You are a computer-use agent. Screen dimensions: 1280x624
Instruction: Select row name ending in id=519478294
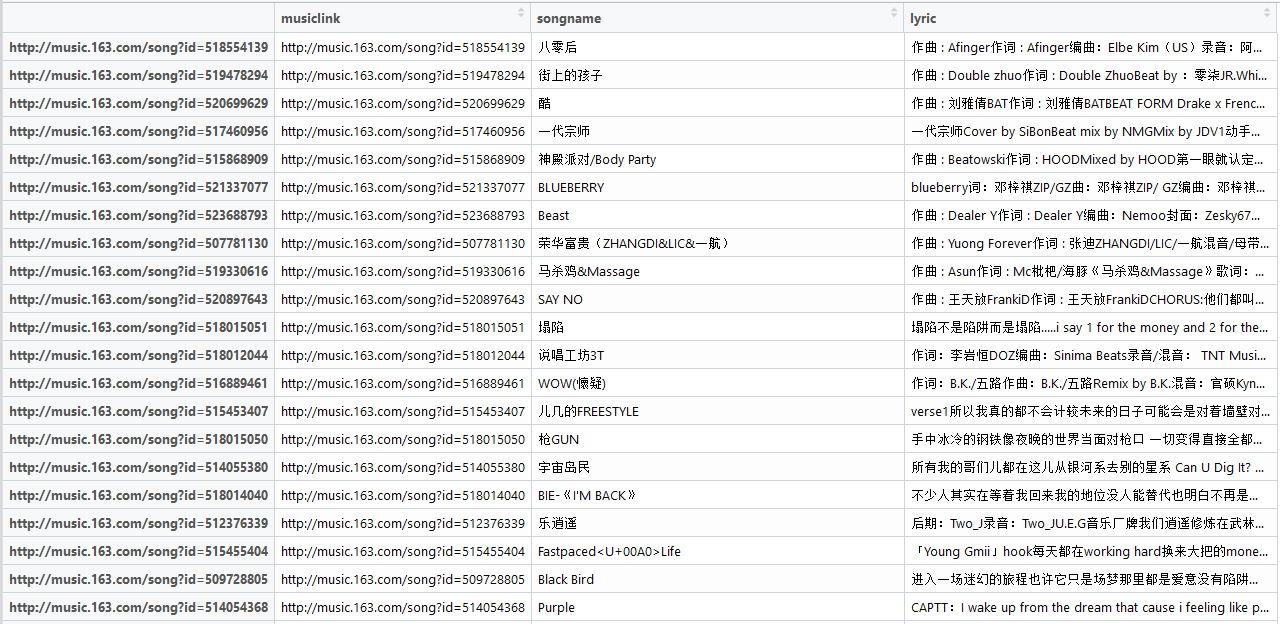pyautogui.click(x=138, y=75)
